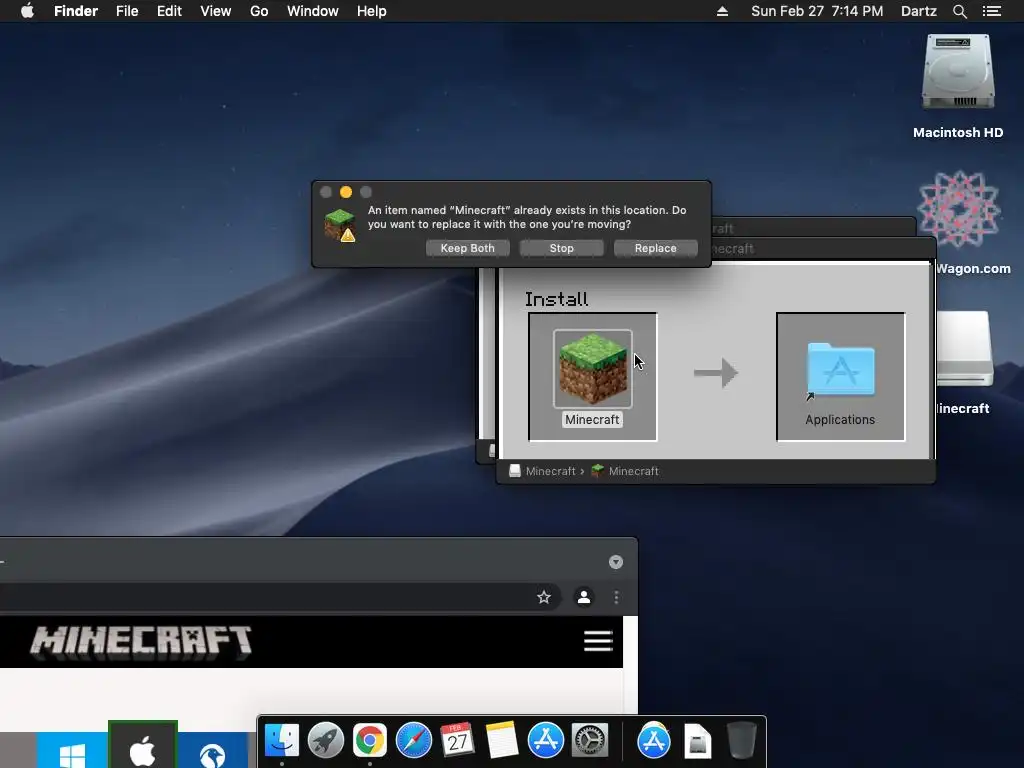Viewport: 1024px width, 768px height.
Task: Open Launchpad rocket in the Dock
Action: [x=326, y=740]
